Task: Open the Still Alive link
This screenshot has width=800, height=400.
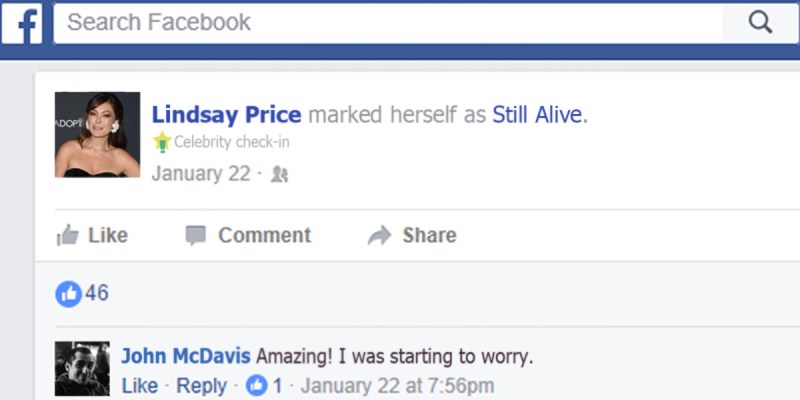Action: [x=537, y=115]
